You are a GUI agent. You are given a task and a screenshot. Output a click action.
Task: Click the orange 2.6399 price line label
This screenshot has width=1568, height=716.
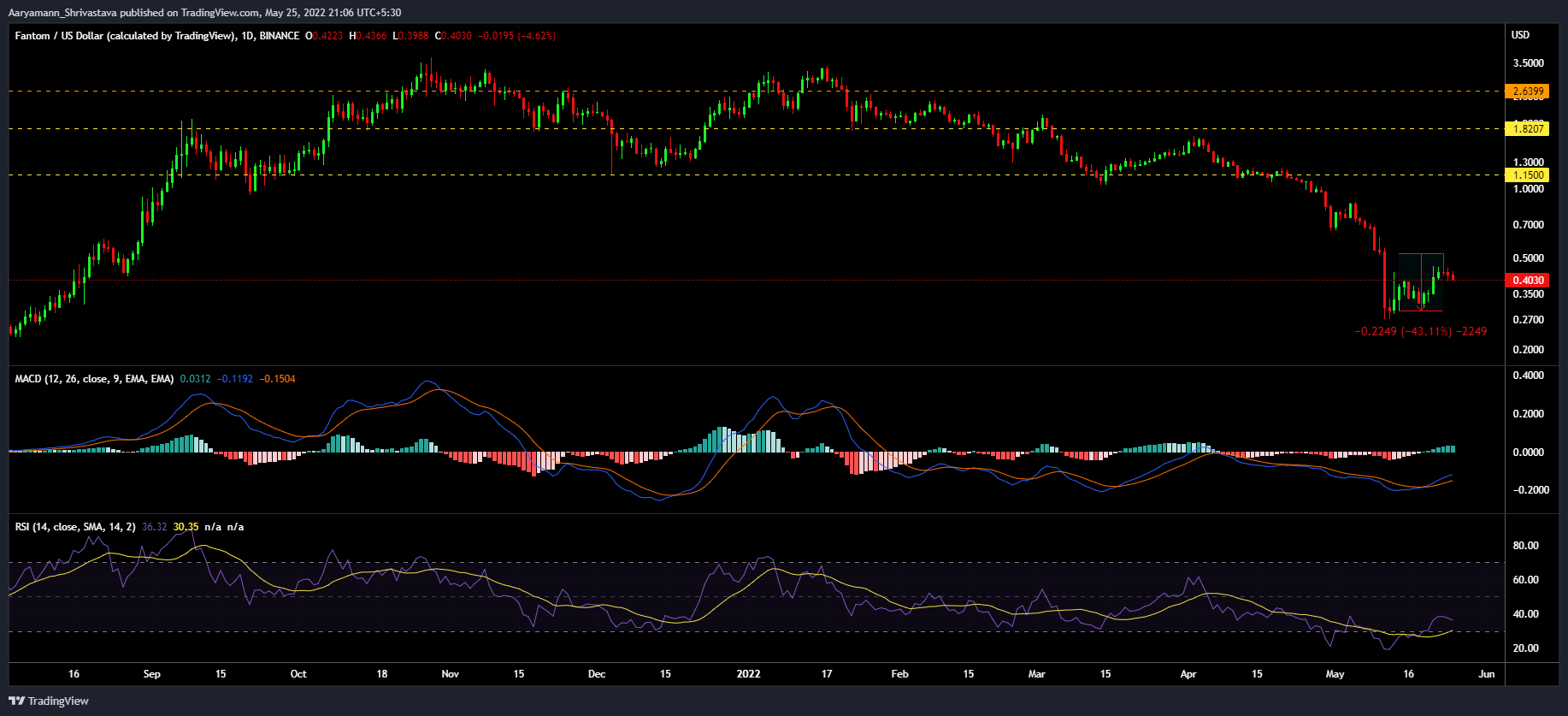tap(1528, 92)
